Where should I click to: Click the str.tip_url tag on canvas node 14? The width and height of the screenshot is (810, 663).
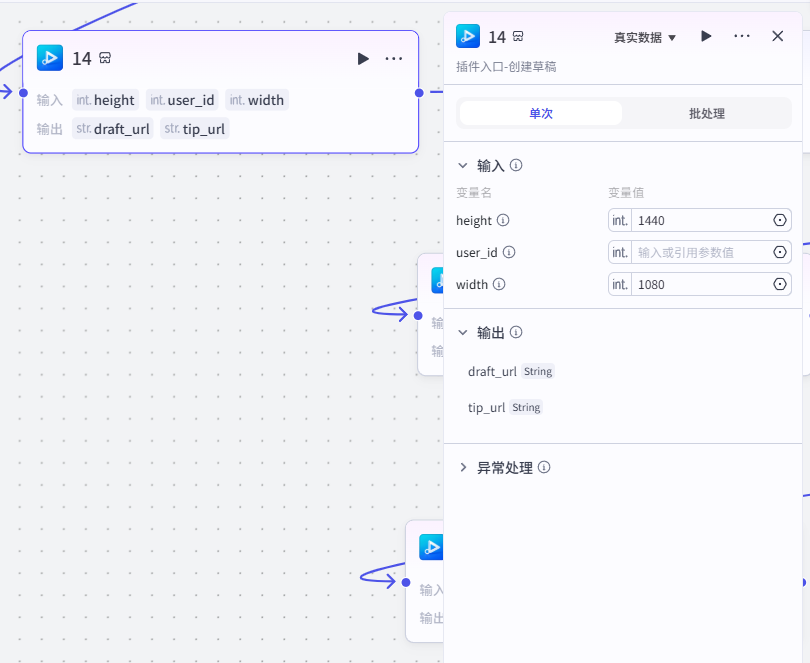pyautogui.click(x=195, y=129)
